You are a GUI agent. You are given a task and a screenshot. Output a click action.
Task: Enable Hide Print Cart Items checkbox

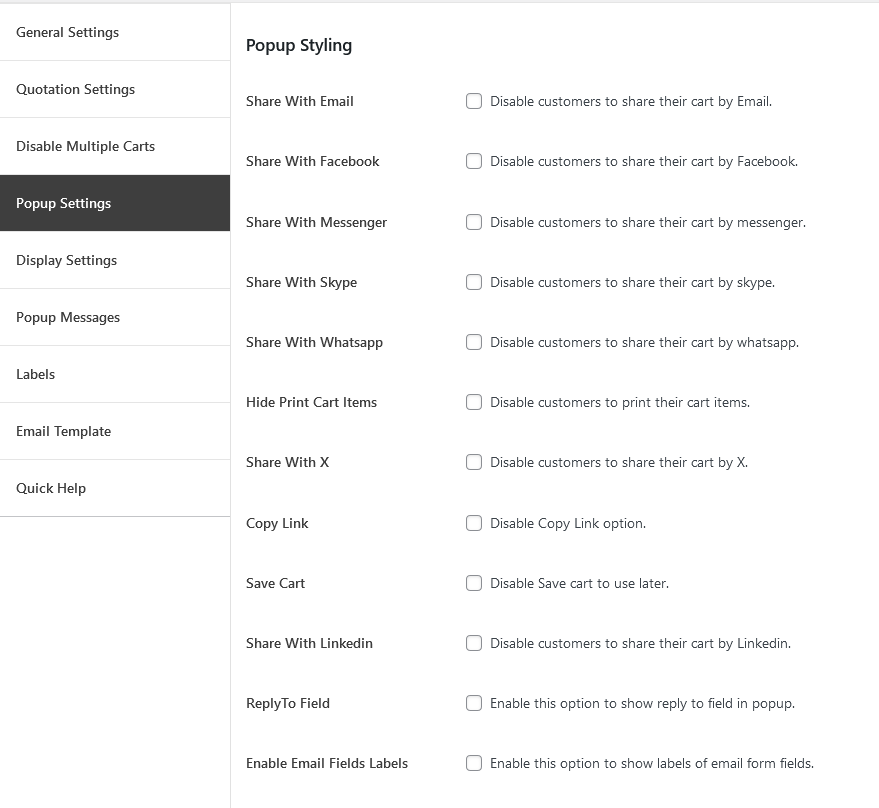474,402
